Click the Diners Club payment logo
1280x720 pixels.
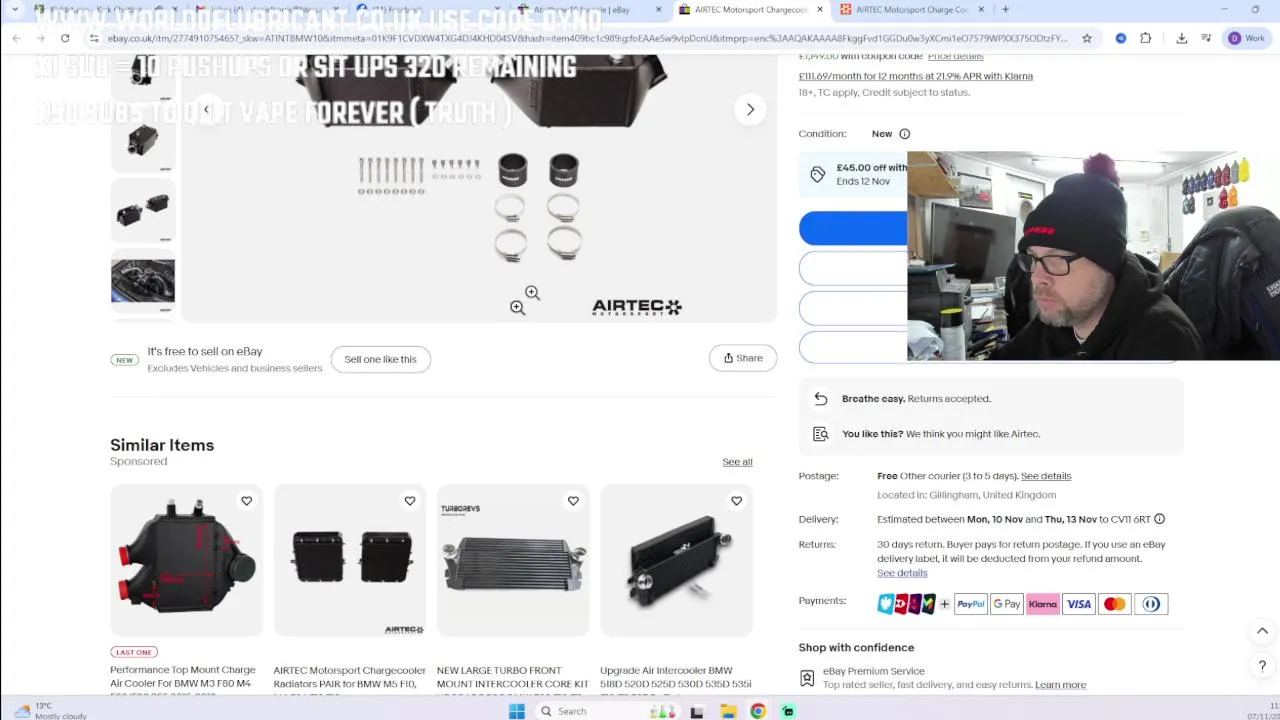click(1151, 604)
